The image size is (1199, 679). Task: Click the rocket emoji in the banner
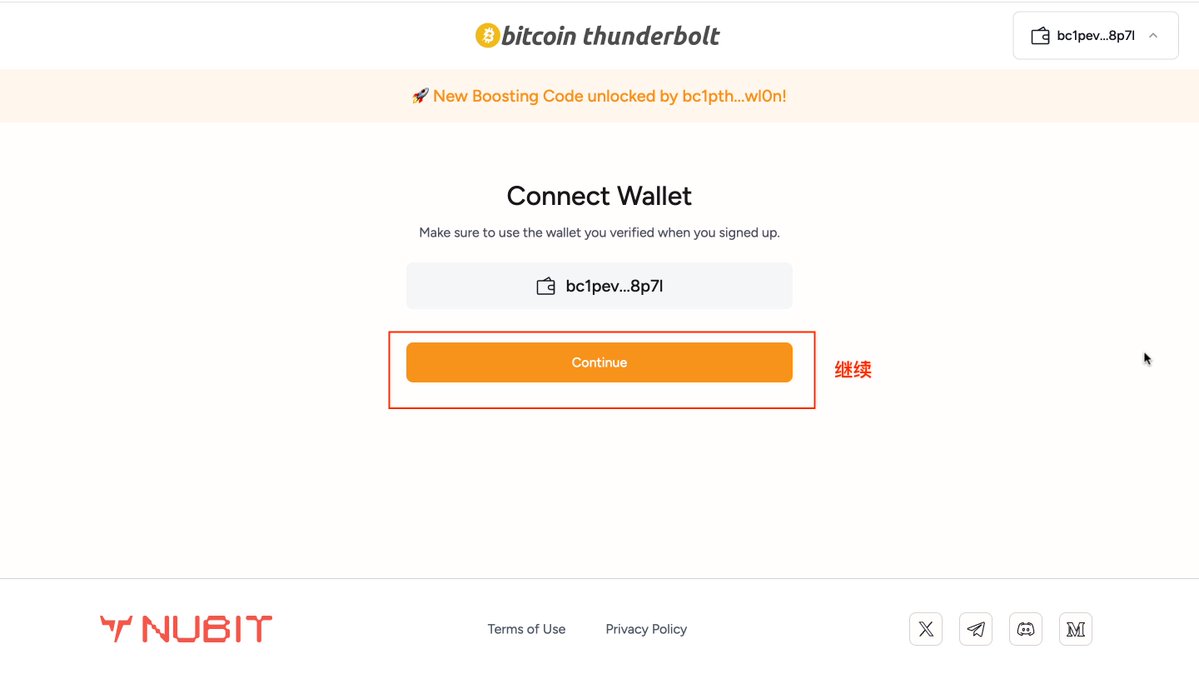coord(420,96)
